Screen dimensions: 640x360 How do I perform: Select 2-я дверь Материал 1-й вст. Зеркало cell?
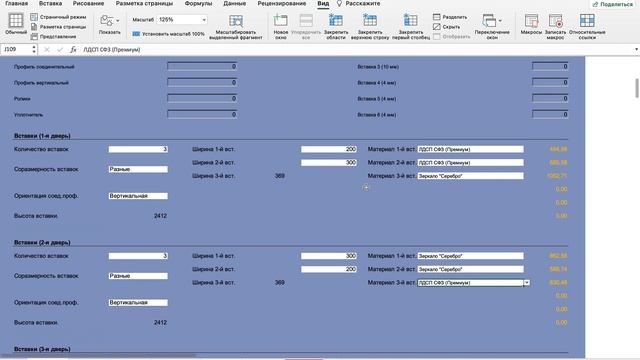[x=470, y=256]
